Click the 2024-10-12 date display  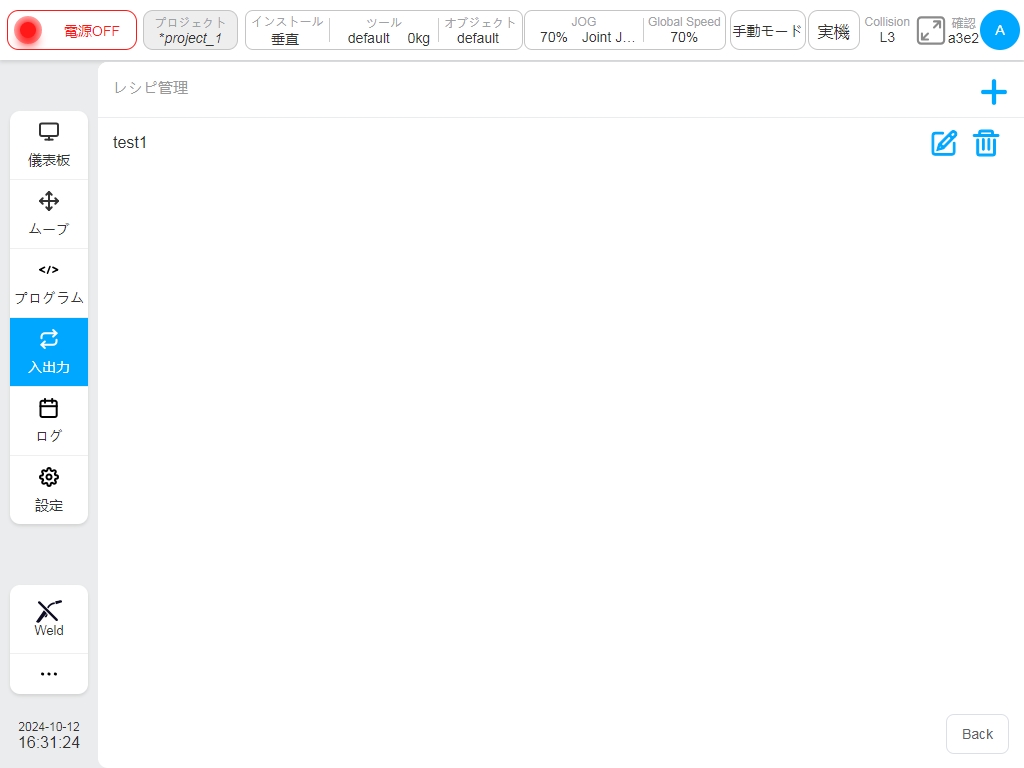point(49,726)
